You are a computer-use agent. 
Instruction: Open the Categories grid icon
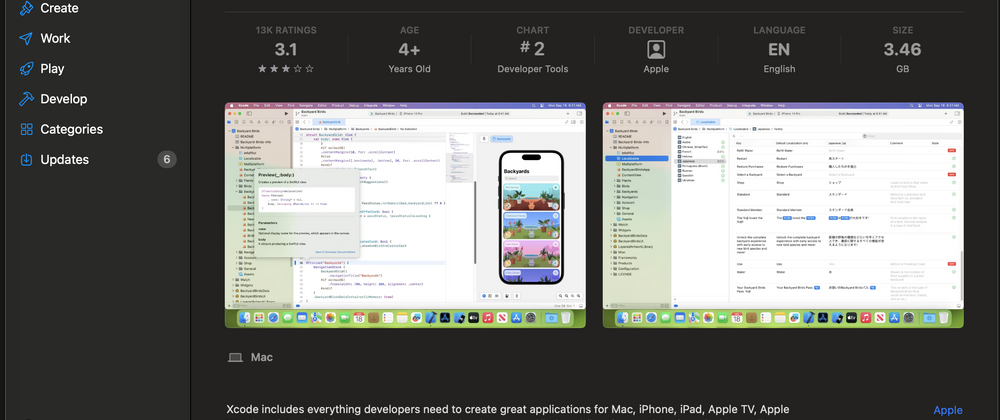pyautogui.click(x=26, y=129)
